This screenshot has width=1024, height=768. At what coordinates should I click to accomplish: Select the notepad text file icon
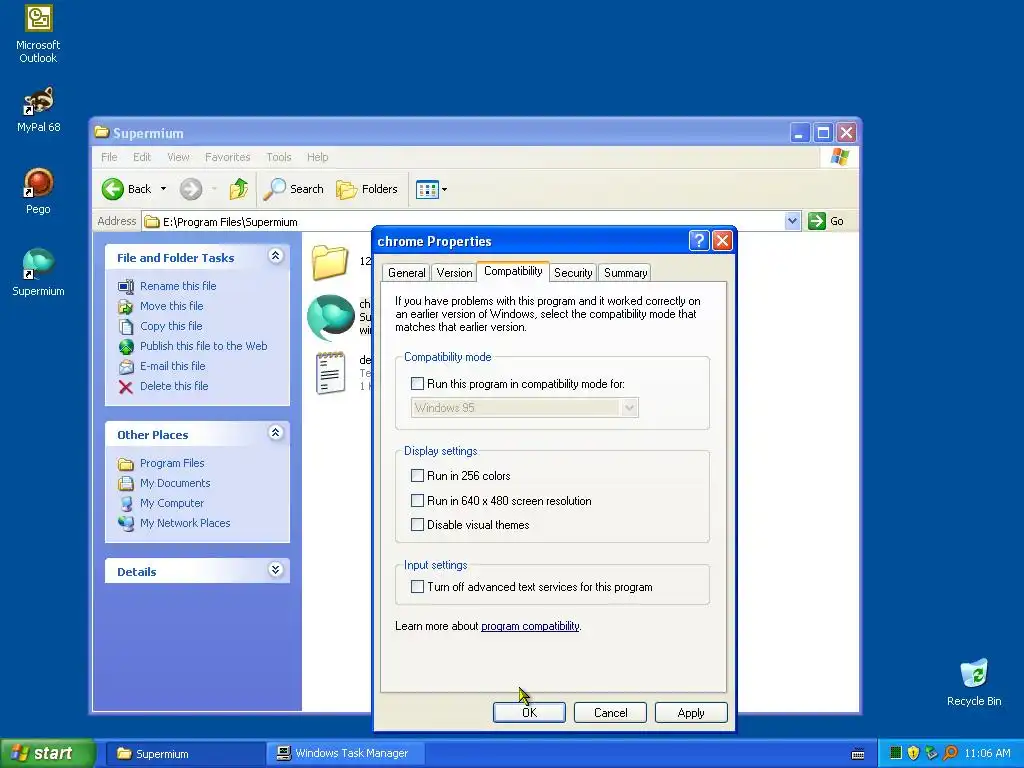tap(330, 373)
